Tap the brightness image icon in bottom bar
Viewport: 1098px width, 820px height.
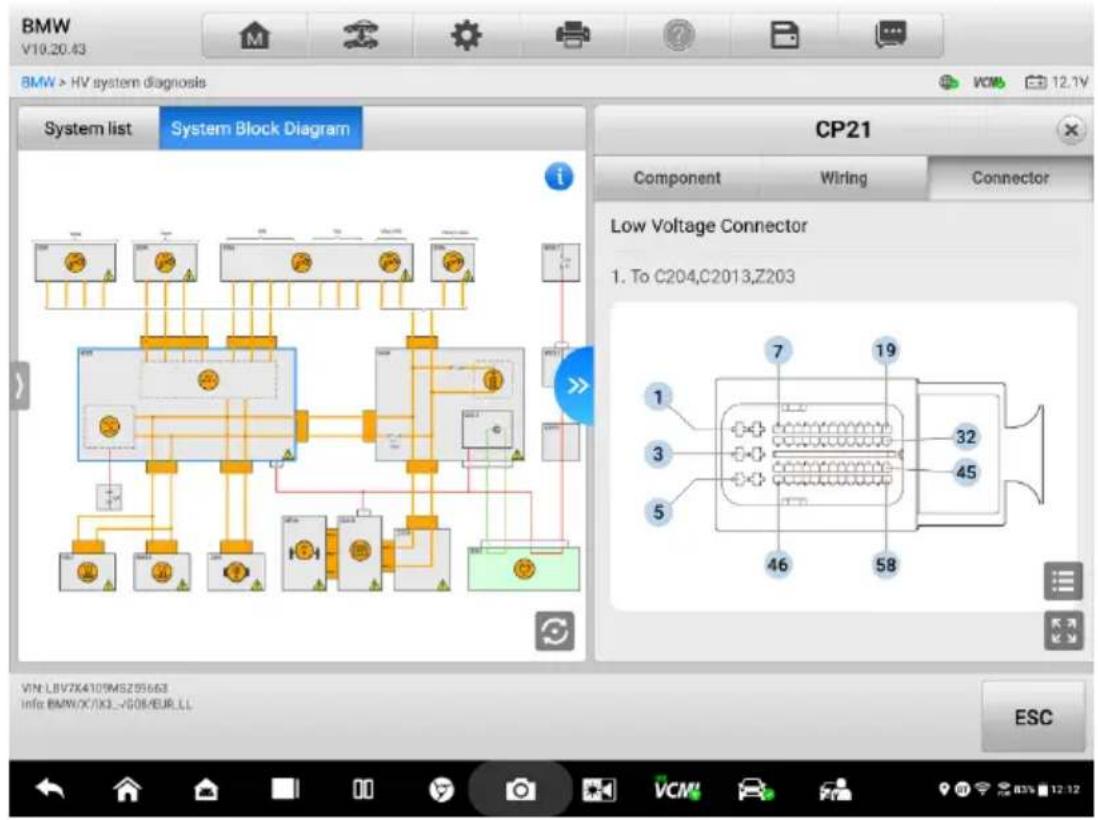[x=599, y=790]
